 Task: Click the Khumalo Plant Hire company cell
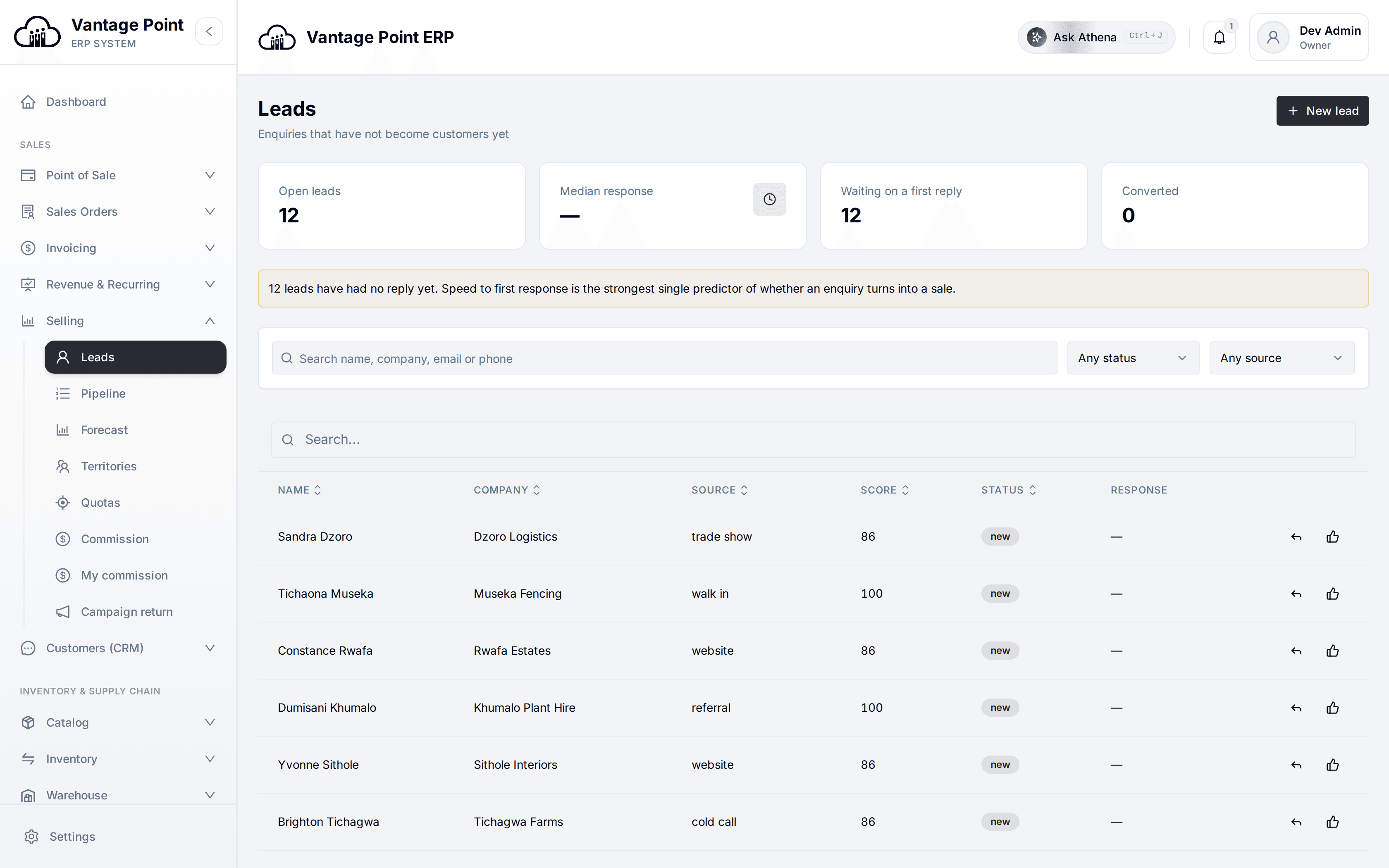524,708
